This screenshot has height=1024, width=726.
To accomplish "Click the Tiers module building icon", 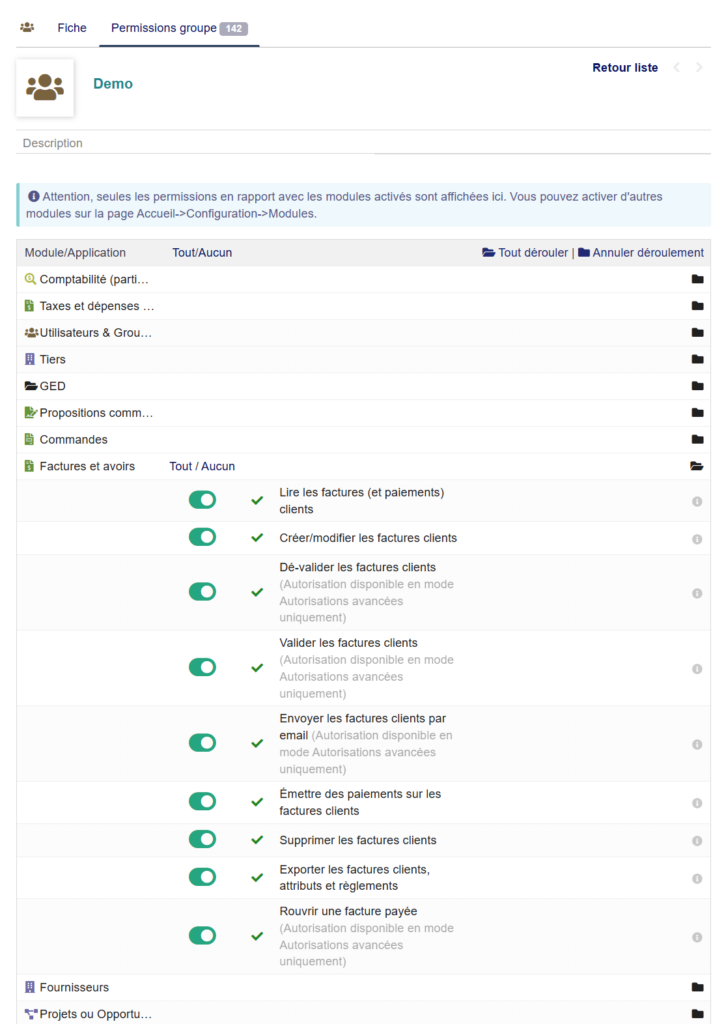I will 30,359.
